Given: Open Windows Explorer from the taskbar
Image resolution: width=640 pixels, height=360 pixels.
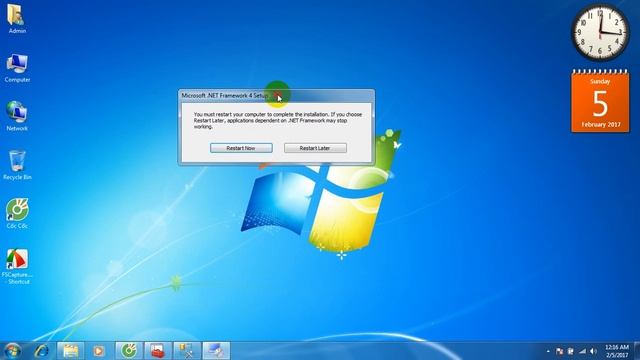Looking at the screenshot, I should [70, 351].
